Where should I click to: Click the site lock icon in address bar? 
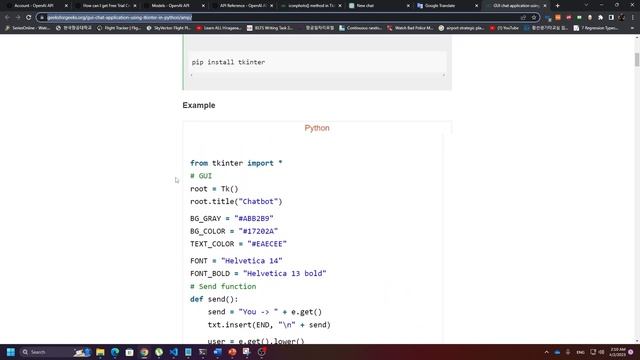(x=42, y=18)
